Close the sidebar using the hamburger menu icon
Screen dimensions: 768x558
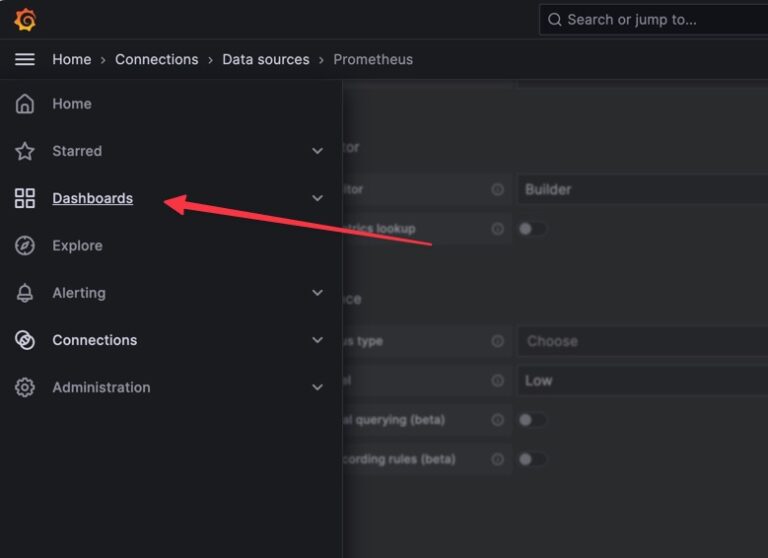point(25,60)
